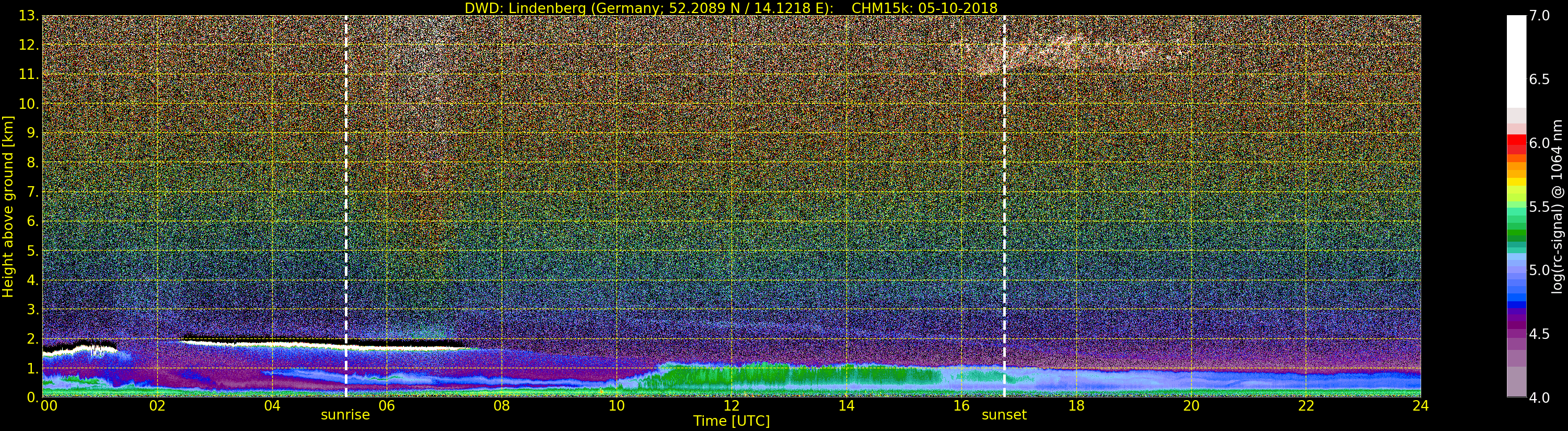The image size is (1568, 431).
Task: Click the '06' time tick label
Action: pos(387,405)
